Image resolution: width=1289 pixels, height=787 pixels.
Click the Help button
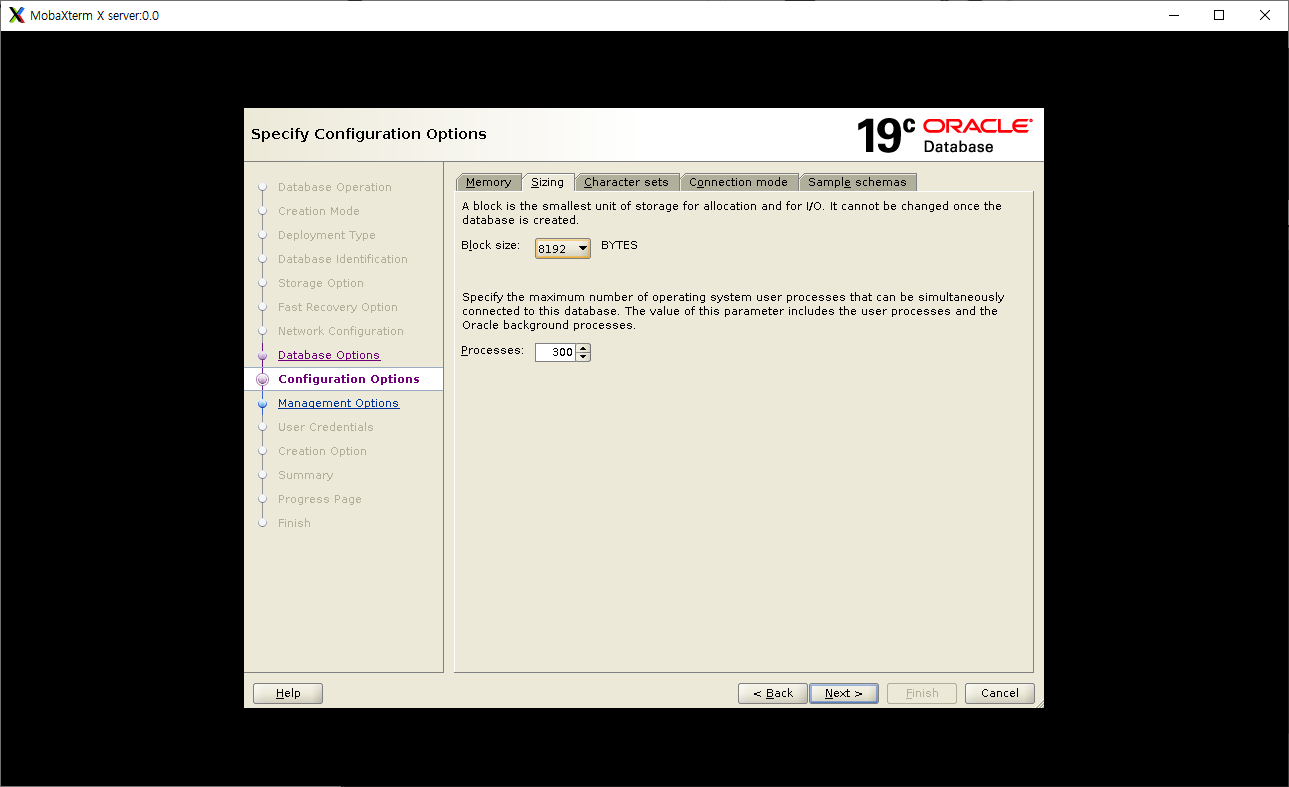coord(288,693)
